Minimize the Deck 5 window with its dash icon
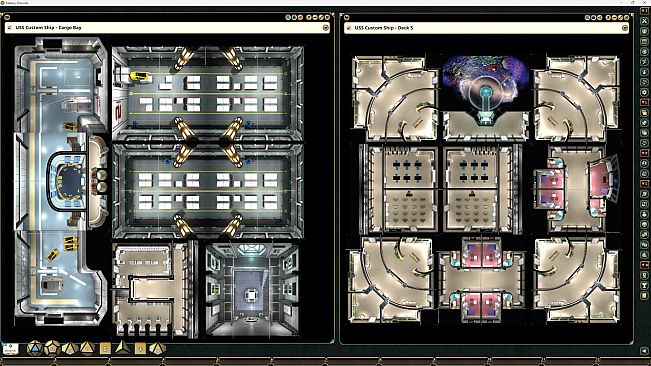Viewport: 651px width, 366px height. pos(614,17)
